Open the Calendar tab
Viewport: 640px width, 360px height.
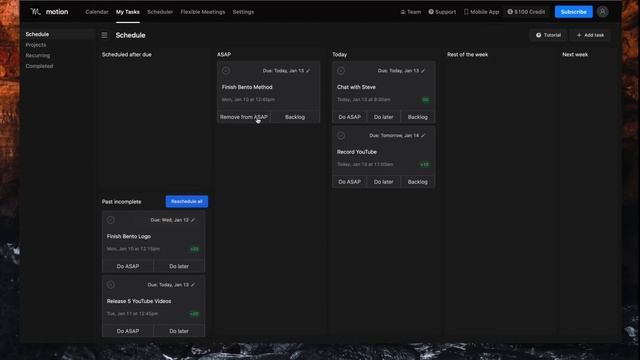click(x=97, y=12)
